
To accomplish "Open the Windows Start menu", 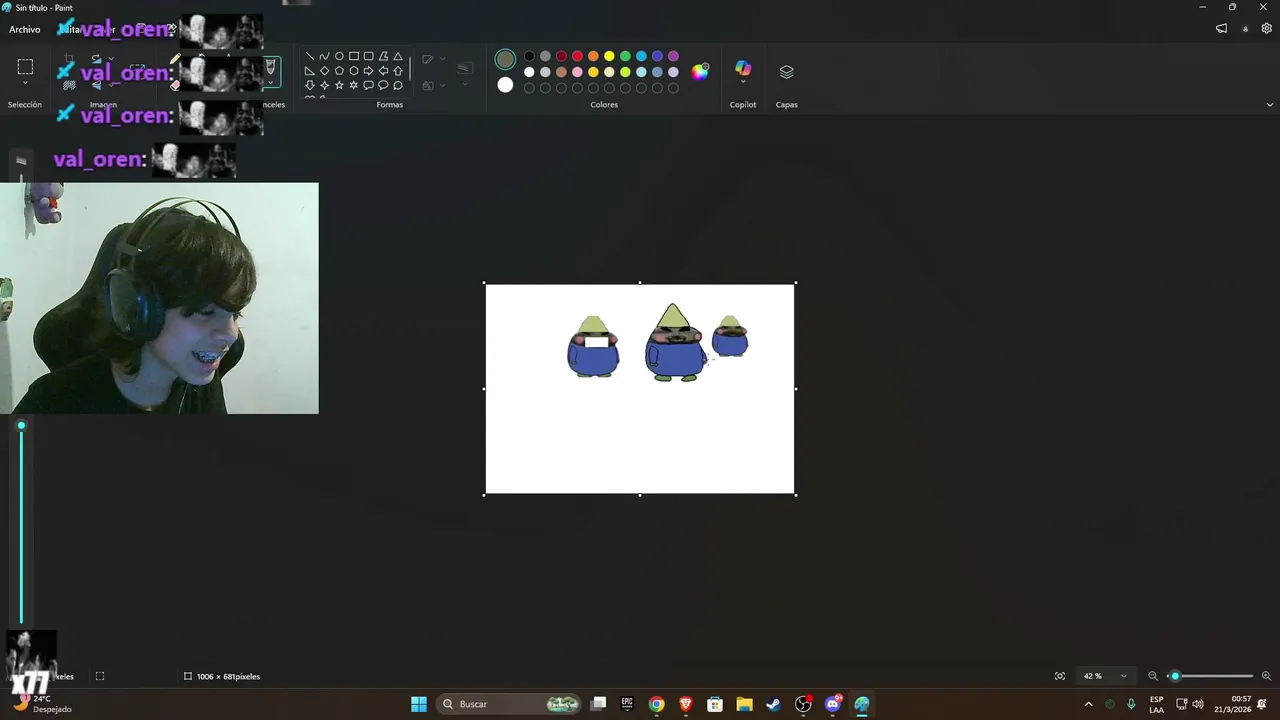I will (419, 704).
